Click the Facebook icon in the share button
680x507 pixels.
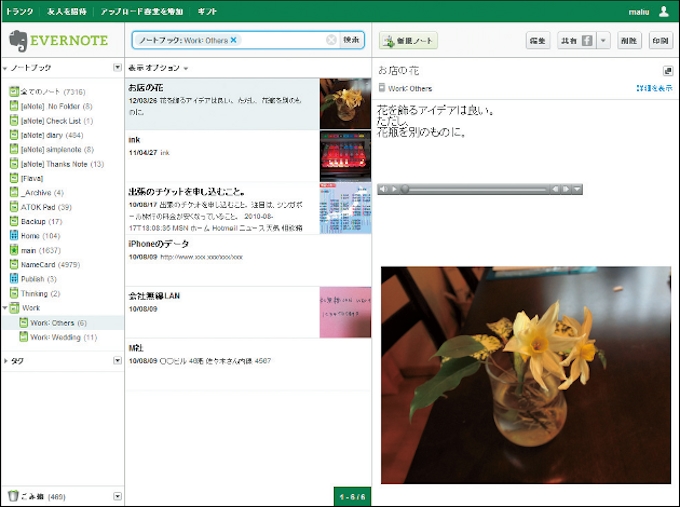point(588,41)
